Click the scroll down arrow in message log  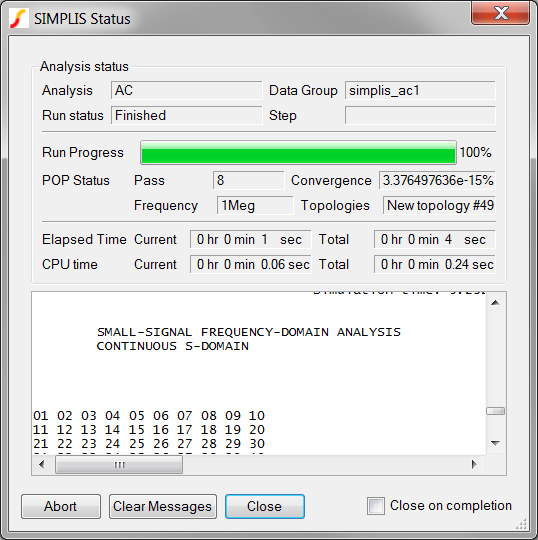(495, 443)
